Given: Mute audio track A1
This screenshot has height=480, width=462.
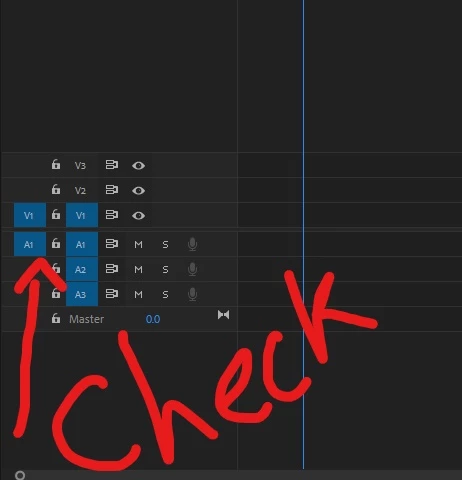Looking at the screenshot, I should [138, 245].
